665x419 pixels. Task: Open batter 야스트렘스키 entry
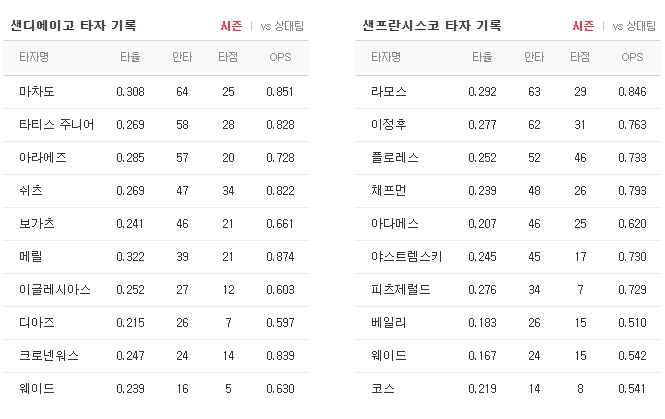[x=406, y=257]
